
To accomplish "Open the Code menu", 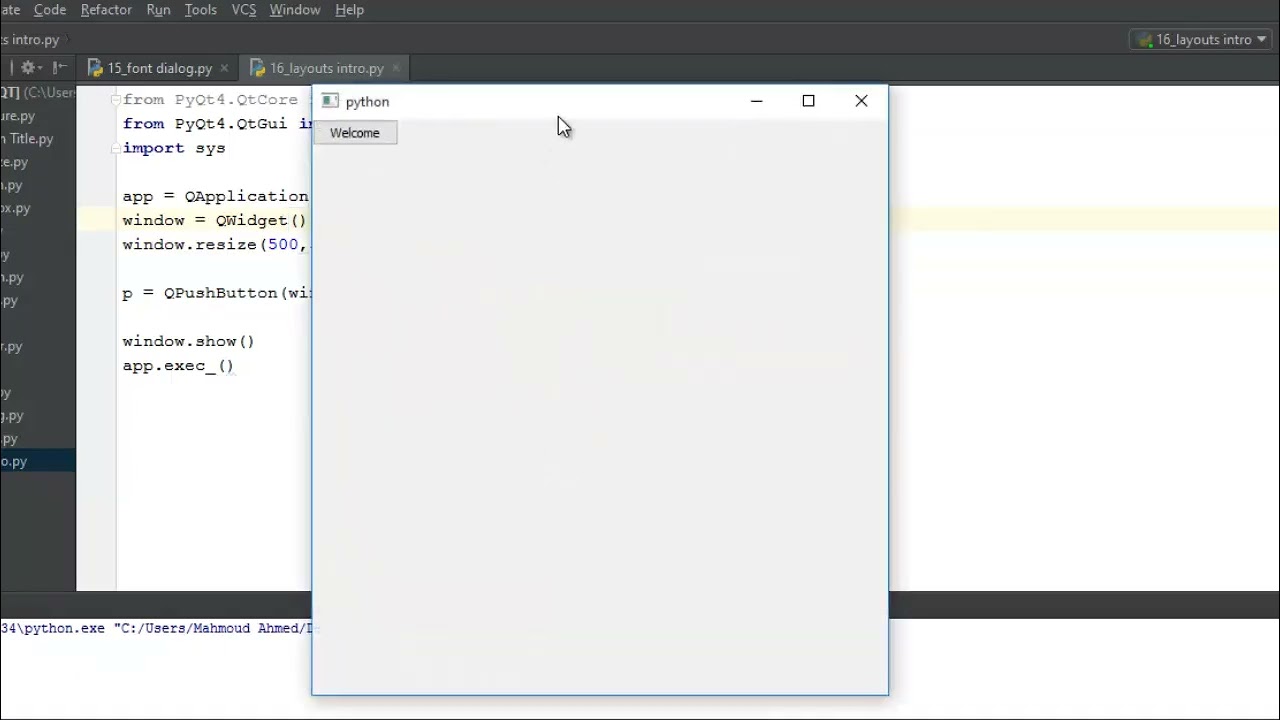I will 50,10.
